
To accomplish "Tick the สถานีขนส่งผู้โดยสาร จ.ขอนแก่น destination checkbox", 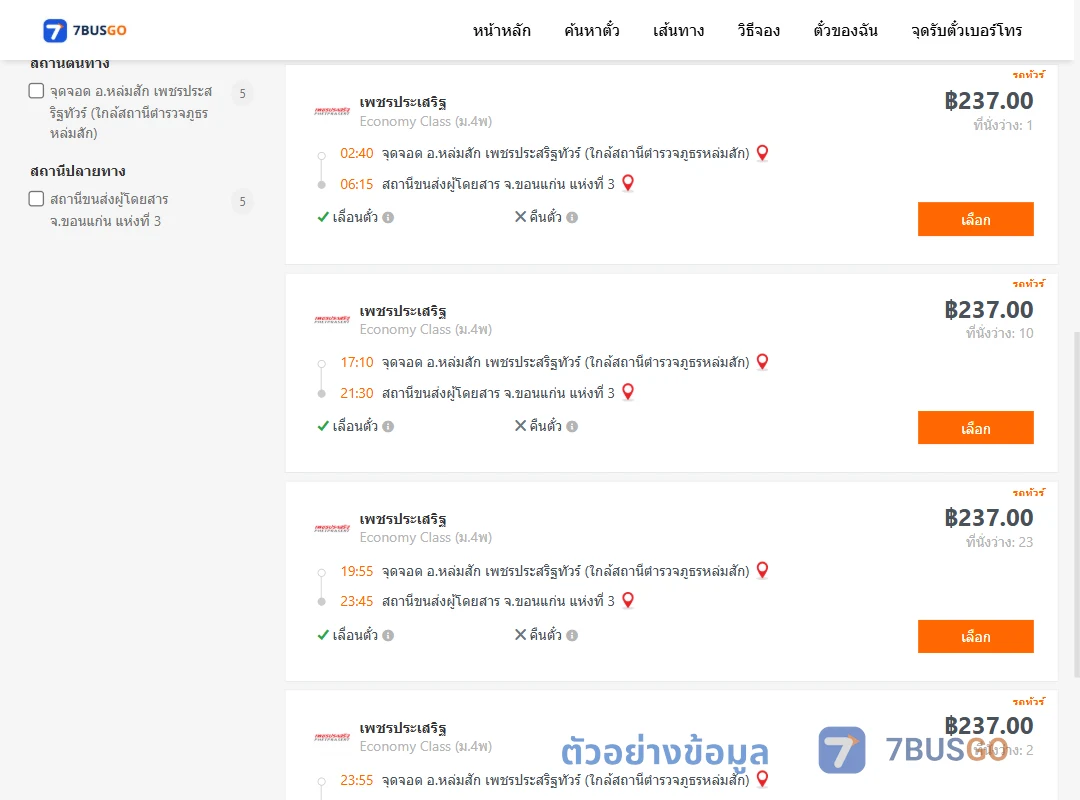I will click(37, 199).
